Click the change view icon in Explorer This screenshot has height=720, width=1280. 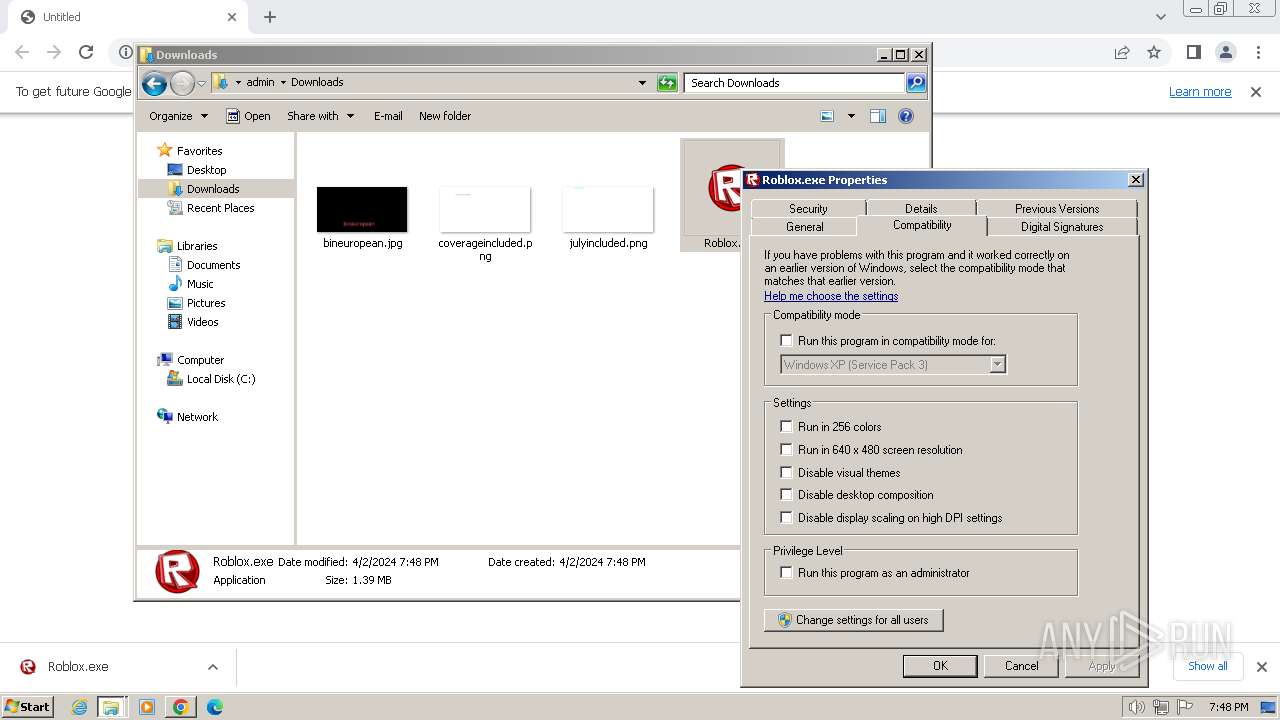pos(827,116)
